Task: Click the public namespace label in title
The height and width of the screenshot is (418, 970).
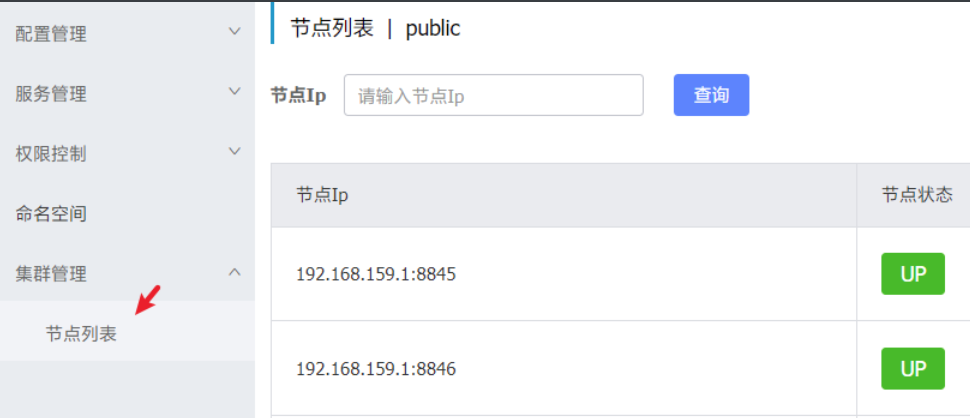Action: (433, 28)
